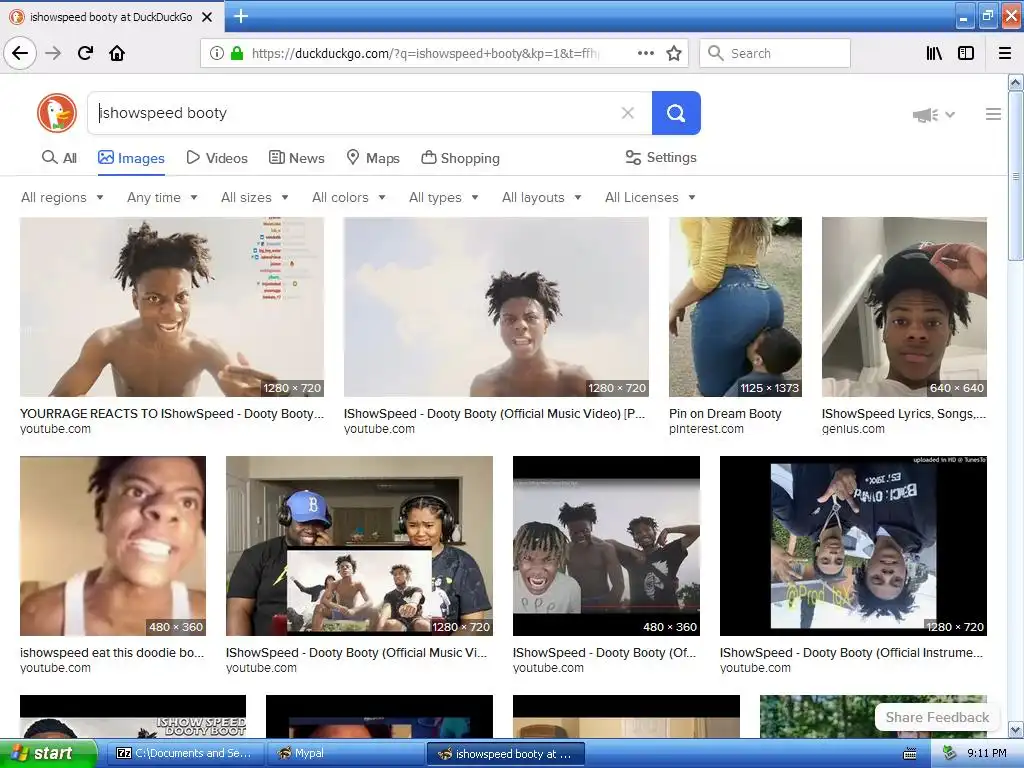The height and width of the screenshot is (768, 1024).
Task: Click 'IShowSpeed Lyrics, Songs,...' title
Action: pos(904,413)
